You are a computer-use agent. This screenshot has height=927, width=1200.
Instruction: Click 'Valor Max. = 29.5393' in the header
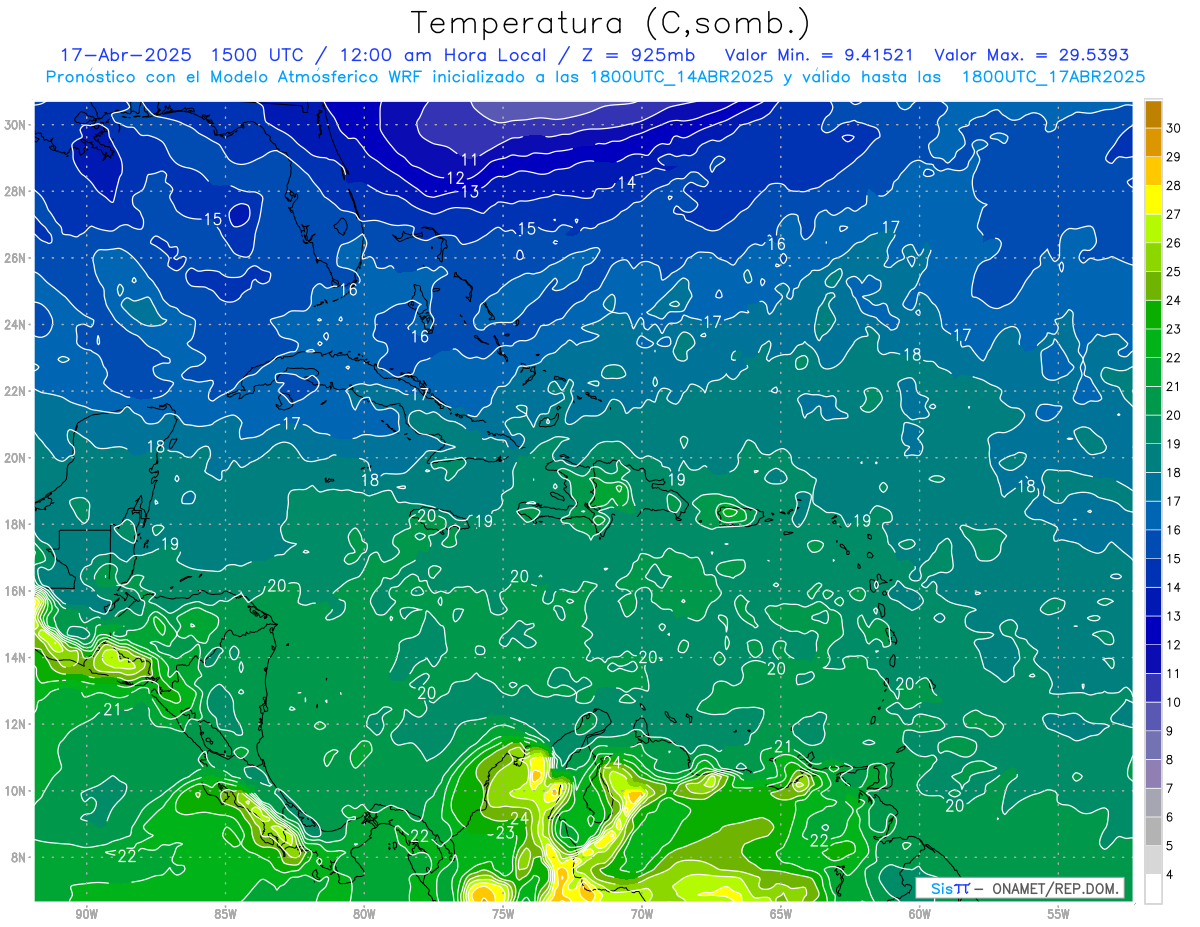[1031, 55]
